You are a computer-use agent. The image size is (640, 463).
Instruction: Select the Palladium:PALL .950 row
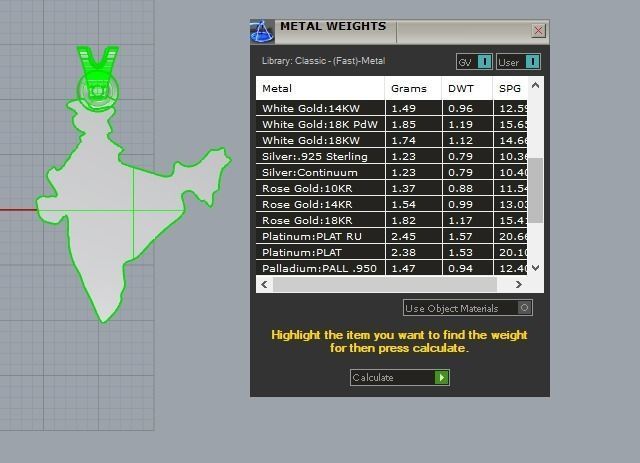(x=391, y=268)
